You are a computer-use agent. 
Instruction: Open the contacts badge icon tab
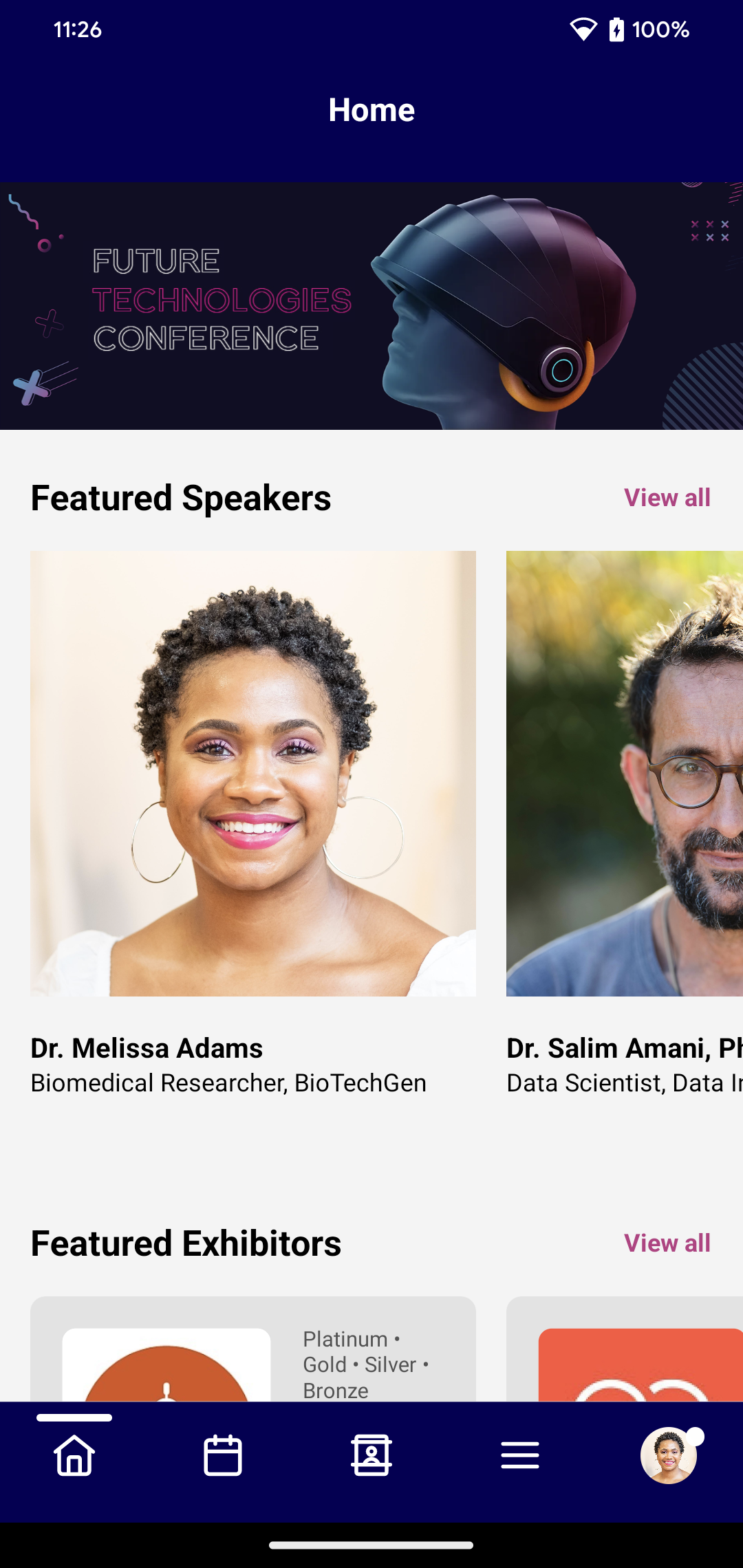click(371, 1455)
